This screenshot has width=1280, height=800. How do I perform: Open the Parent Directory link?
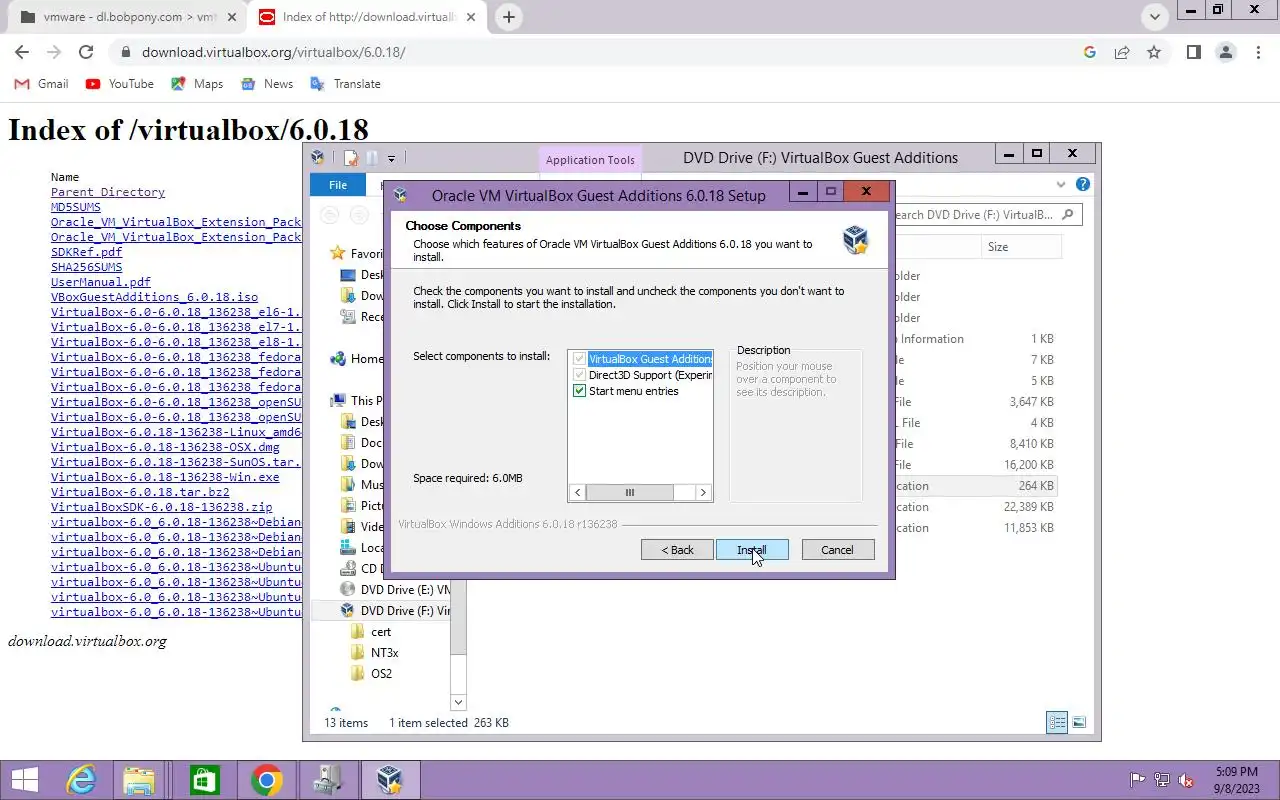pos(108,192)
